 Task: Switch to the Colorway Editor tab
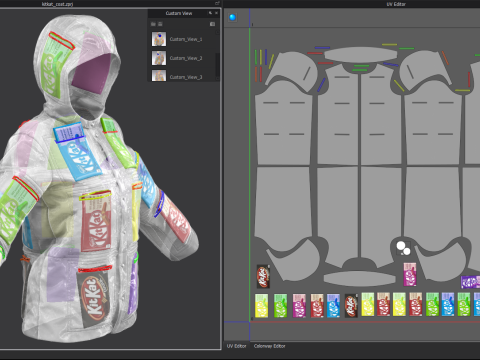269,346
